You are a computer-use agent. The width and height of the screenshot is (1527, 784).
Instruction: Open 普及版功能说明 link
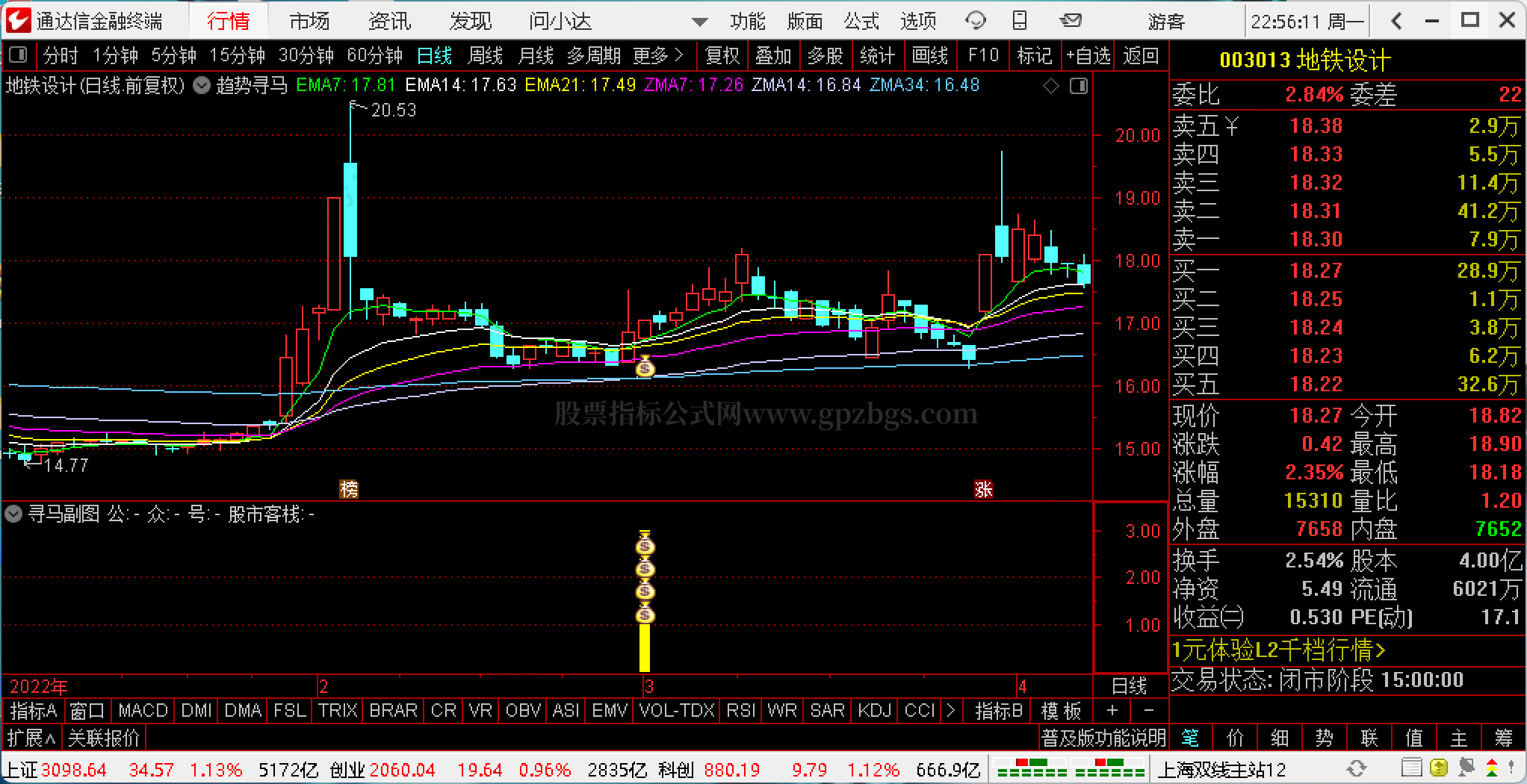coord(1103,738)
